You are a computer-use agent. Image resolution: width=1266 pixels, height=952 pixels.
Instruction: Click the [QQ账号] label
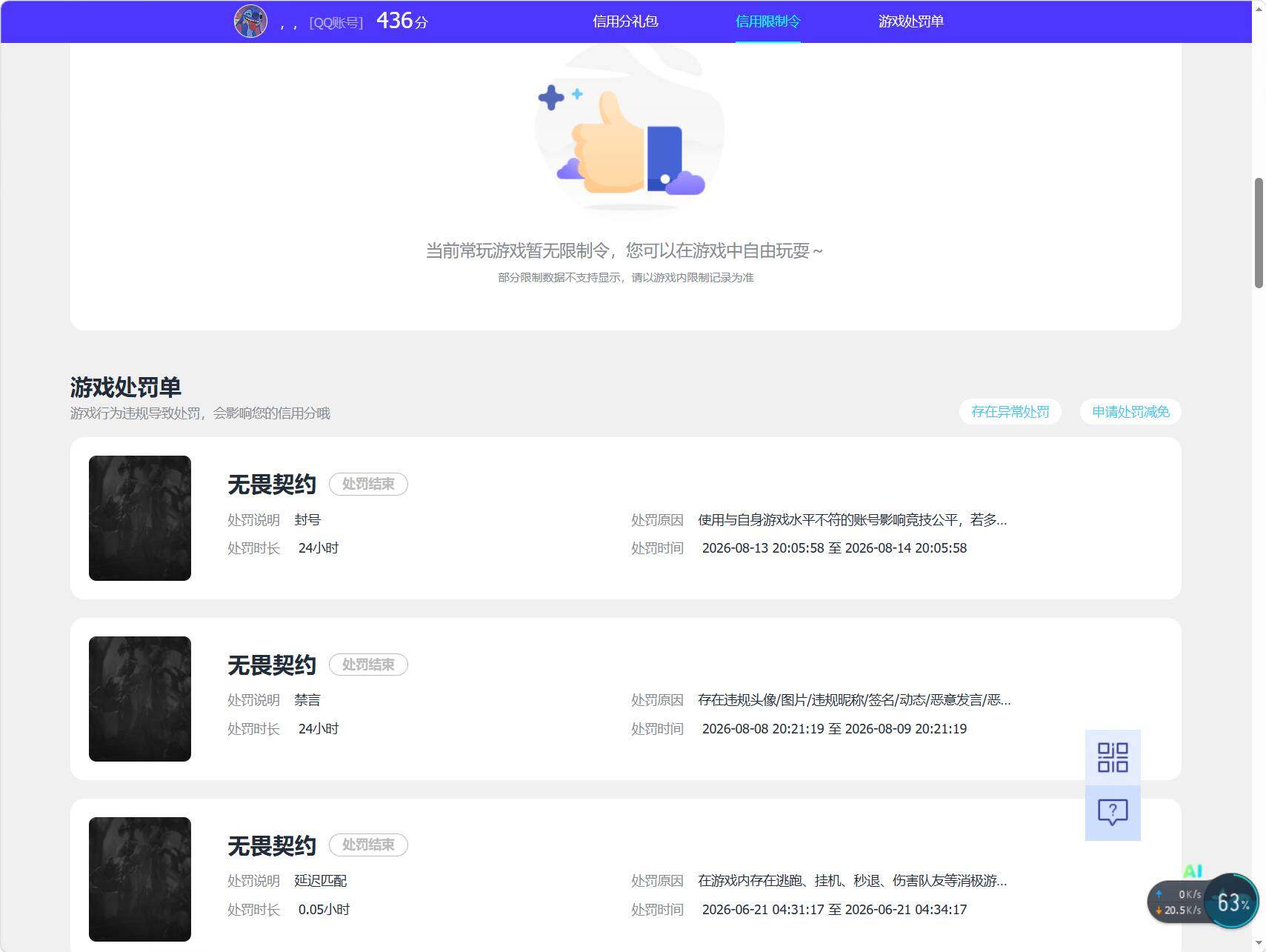pyautogui.click(x=336, y=23)
